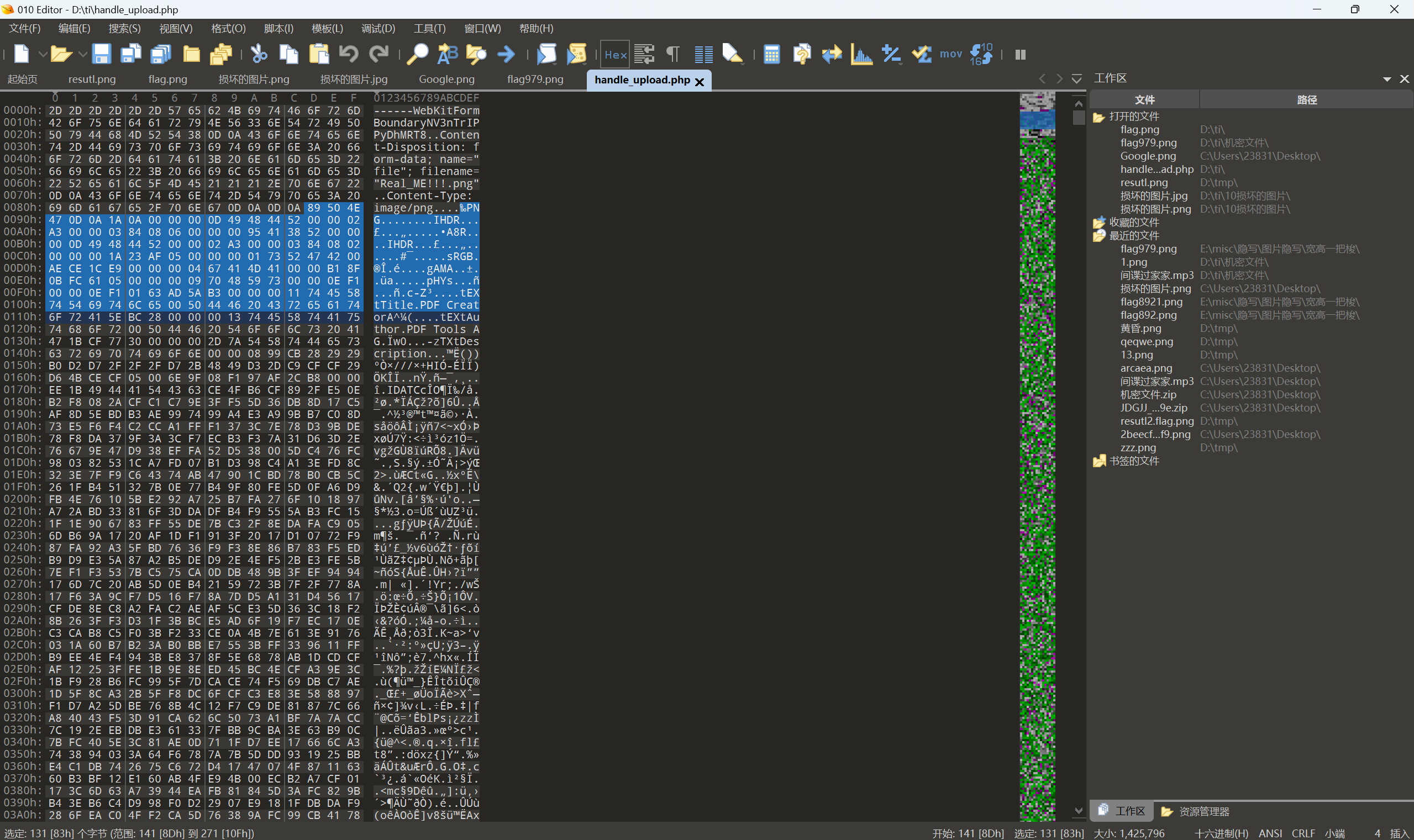Expand the Open File dropdown arrow
The height and width of the screenshot is (840, 1414).
click(x=83, y=54)
